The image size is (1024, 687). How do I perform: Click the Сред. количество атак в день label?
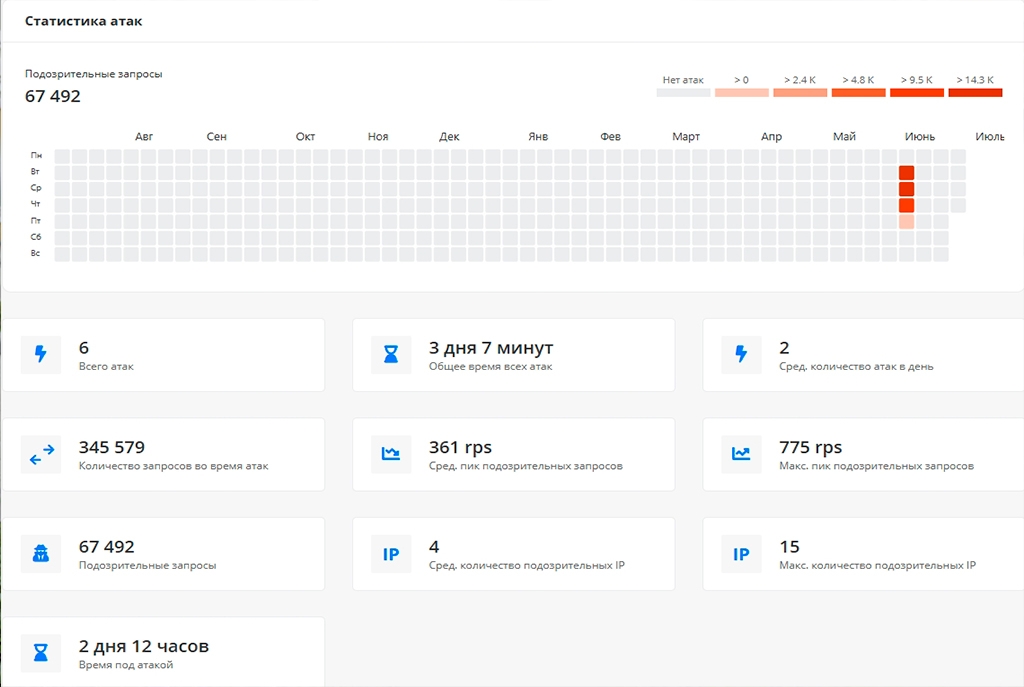[x=856, y=366]
